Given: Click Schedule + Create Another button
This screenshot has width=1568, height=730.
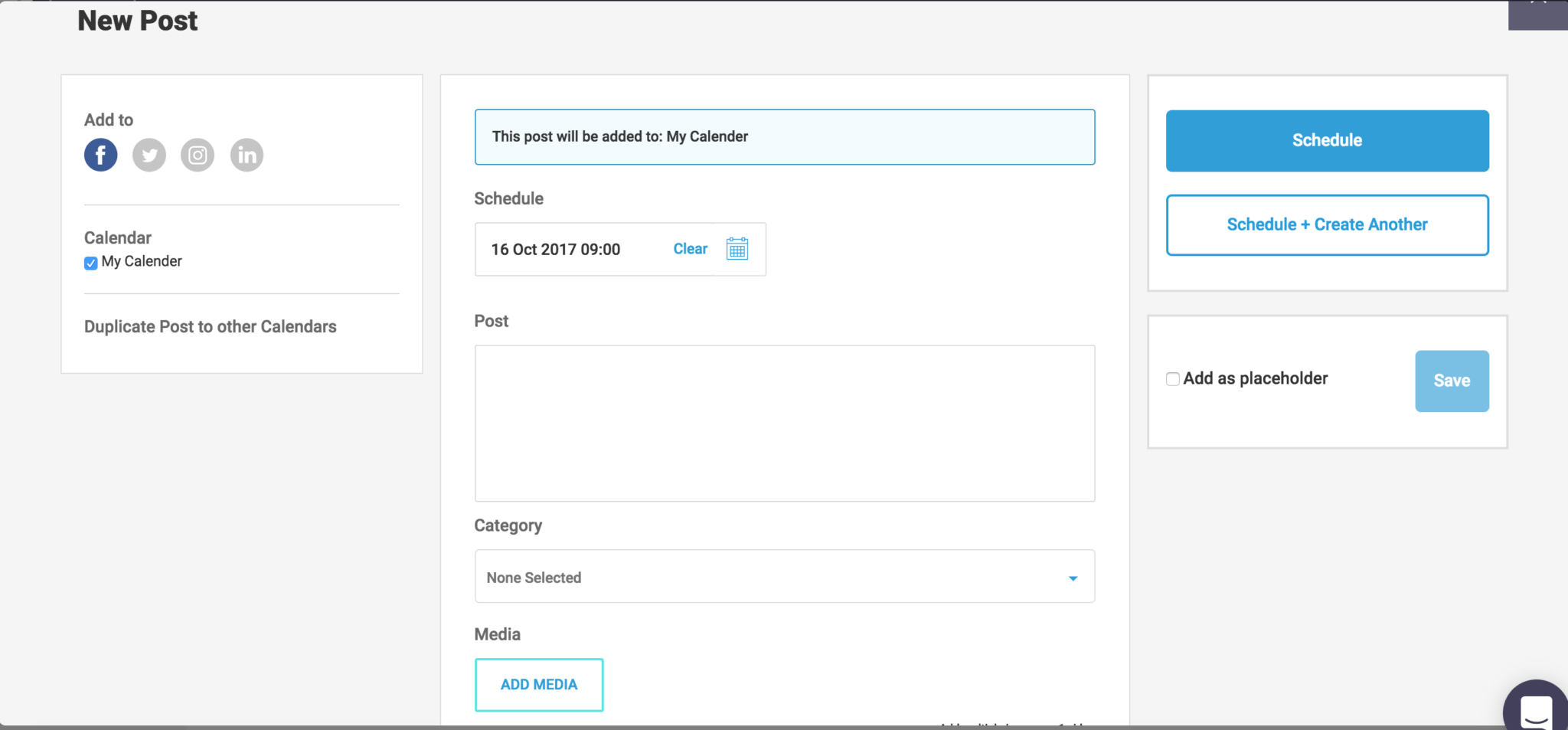Looking at the screenshot, I should pos(1328,224).
